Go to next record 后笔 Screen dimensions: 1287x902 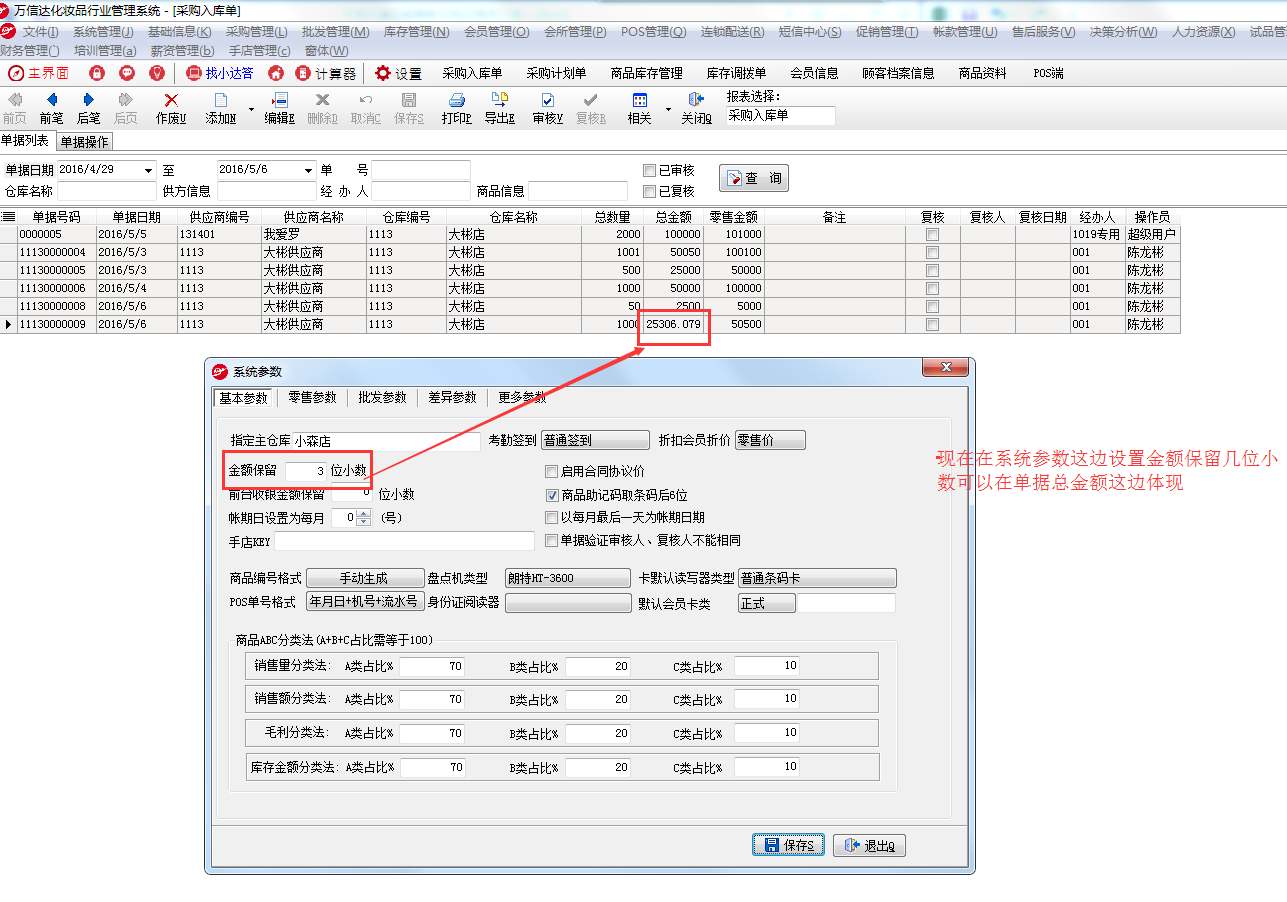(x=88, y=108)
